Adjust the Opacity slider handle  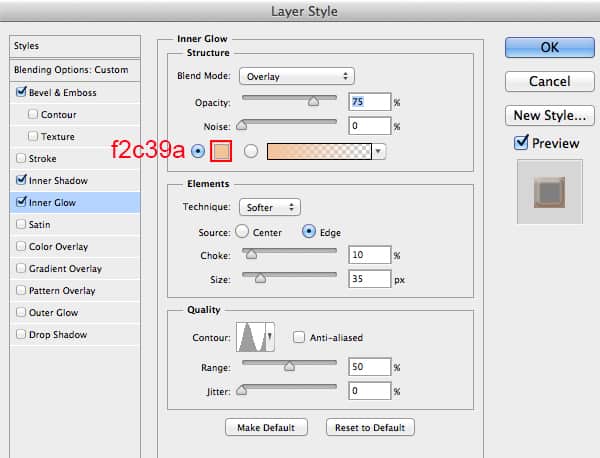pos(313,101)
